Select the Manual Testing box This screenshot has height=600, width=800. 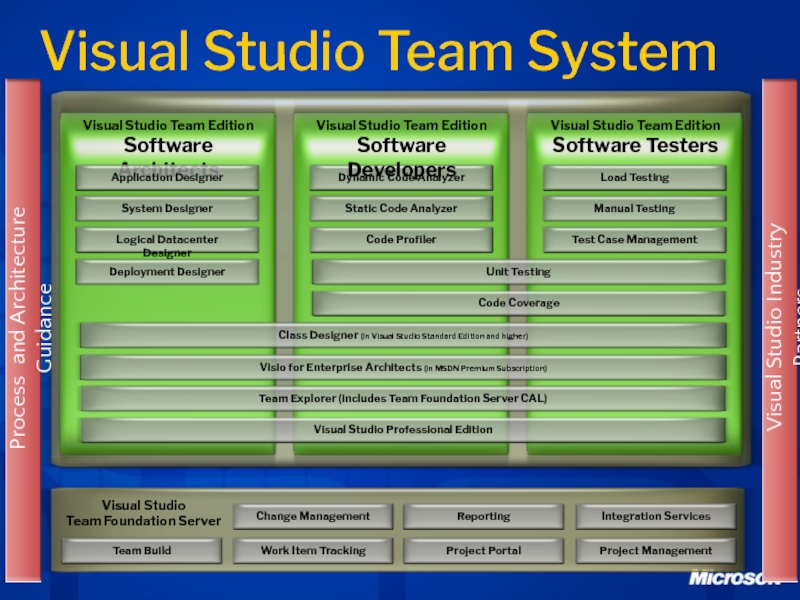tap(634, 209)
